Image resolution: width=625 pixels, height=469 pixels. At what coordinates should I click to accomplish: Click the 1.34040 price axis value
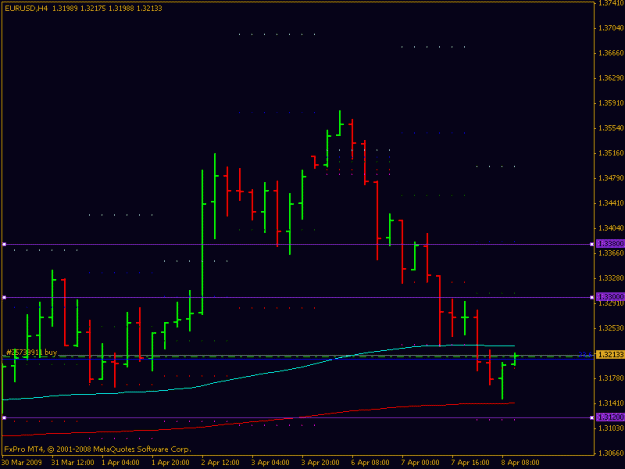[x=611, y=228]
